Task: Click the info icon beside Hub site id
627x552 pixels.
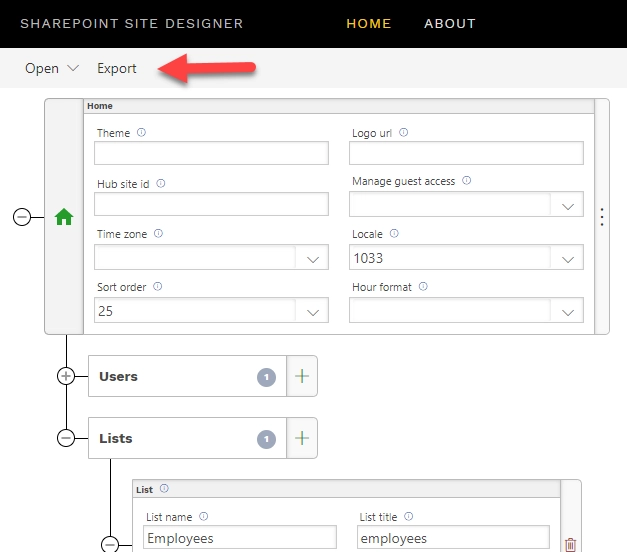Action: coord(161,183)
